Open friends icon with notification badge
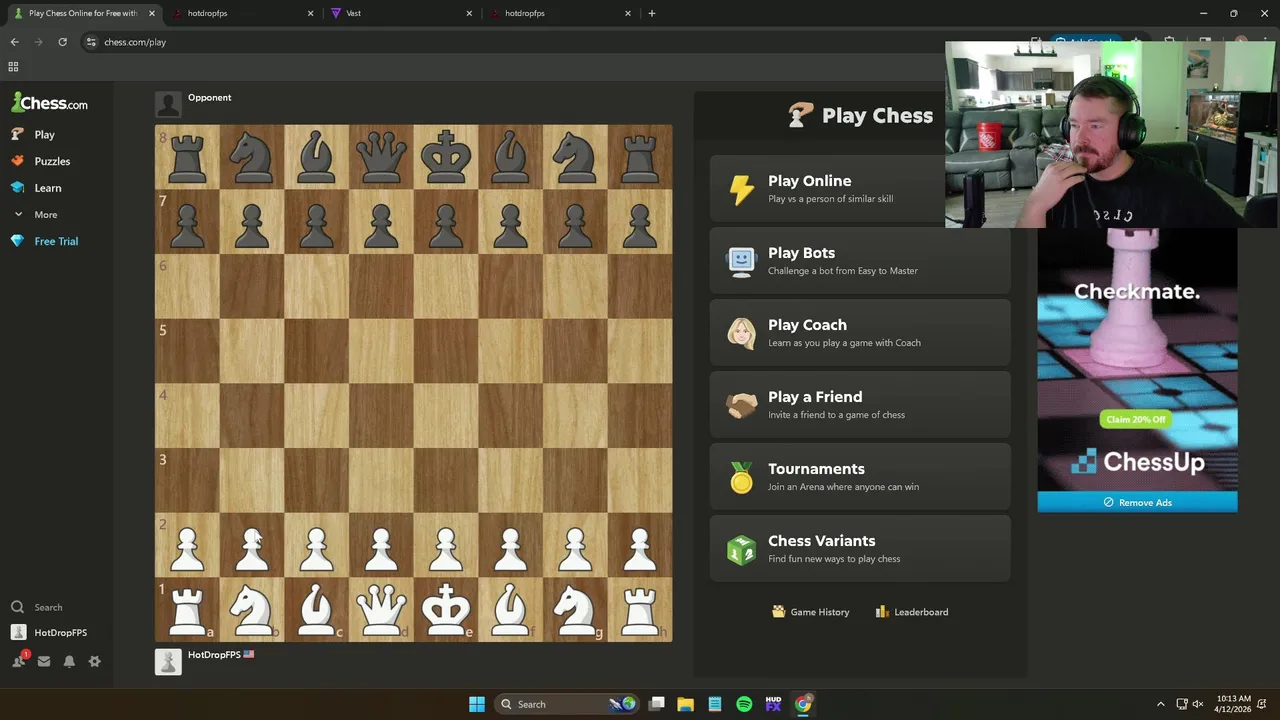 19,661
